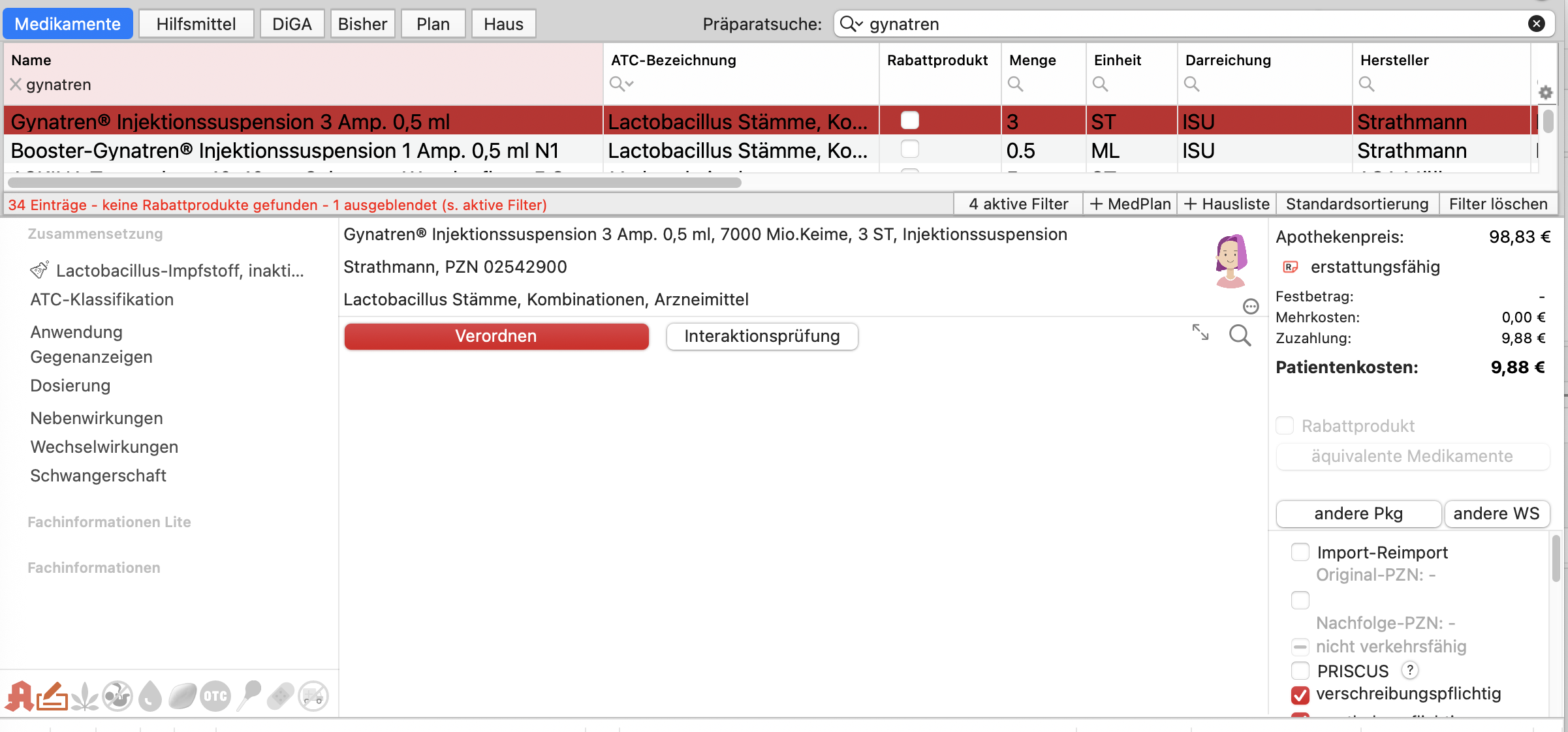Click the OTC round icon

tap(215, 696)
